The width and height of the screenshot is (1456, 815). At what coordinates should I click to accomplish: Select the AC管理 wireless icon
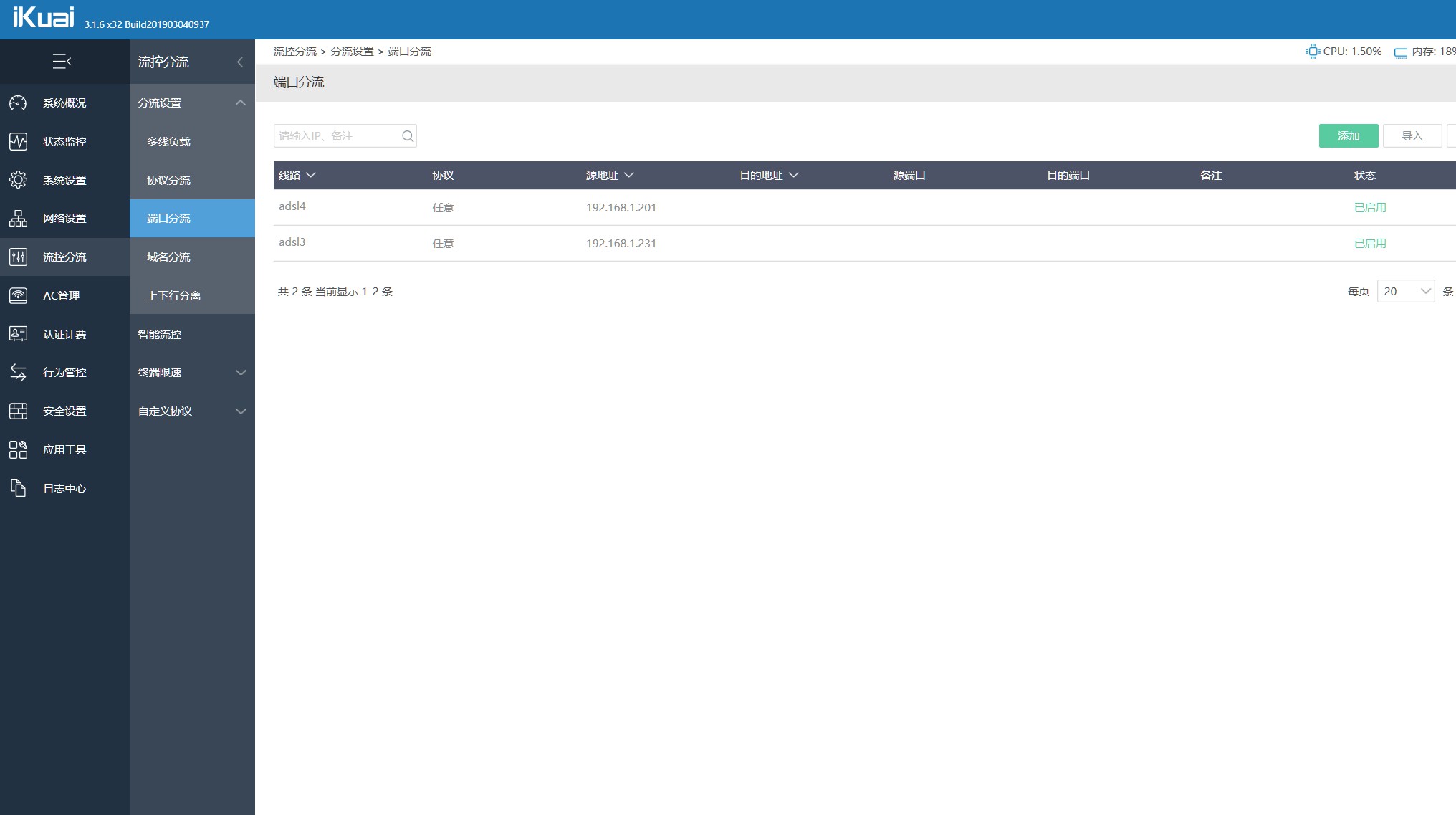point(19,295)
